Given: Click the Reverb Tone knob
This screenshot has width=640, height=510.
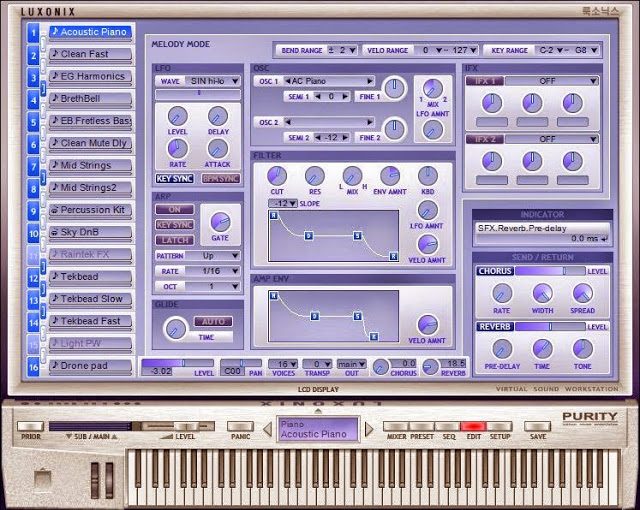Looking at the screenshot, I should point(582,349).
